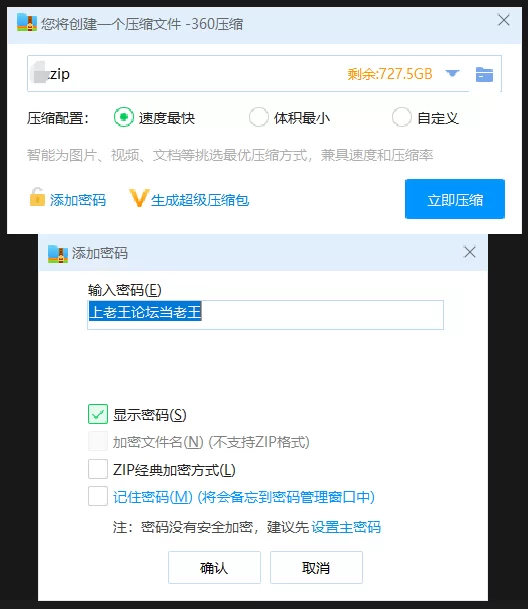Viewport: 528px width, 609px height.
Task: Expand the save path dropdown arrow
Action: [x=452, y=73]
